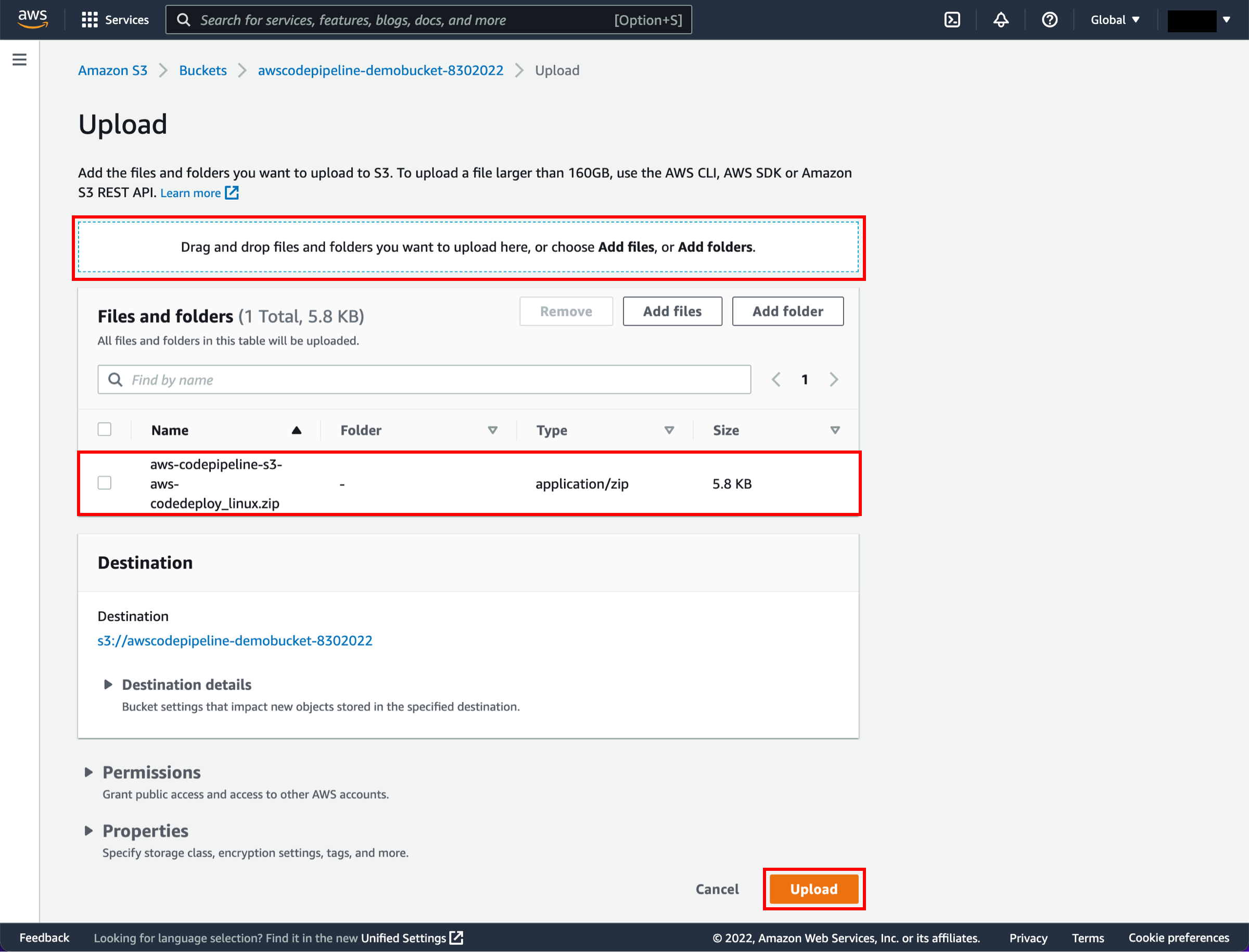The image size is (1249, 952).
Task: Open the Learn more link
Action: click(190, 193)
